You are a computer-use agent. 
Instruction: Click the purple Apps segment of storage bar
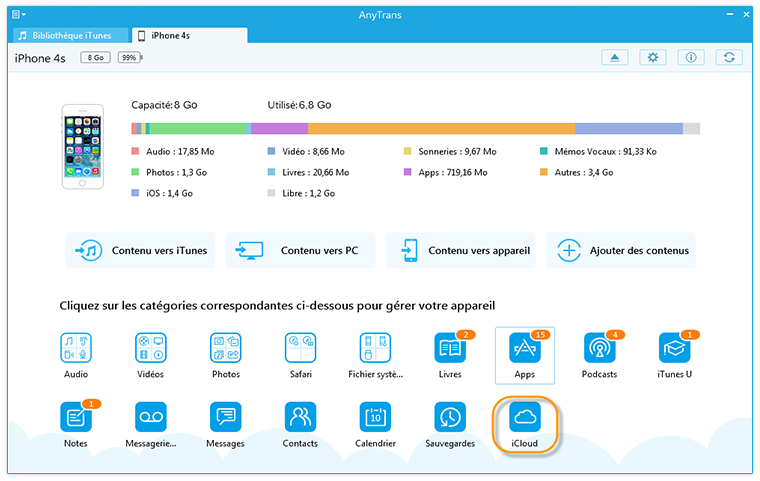click(280, 128)
